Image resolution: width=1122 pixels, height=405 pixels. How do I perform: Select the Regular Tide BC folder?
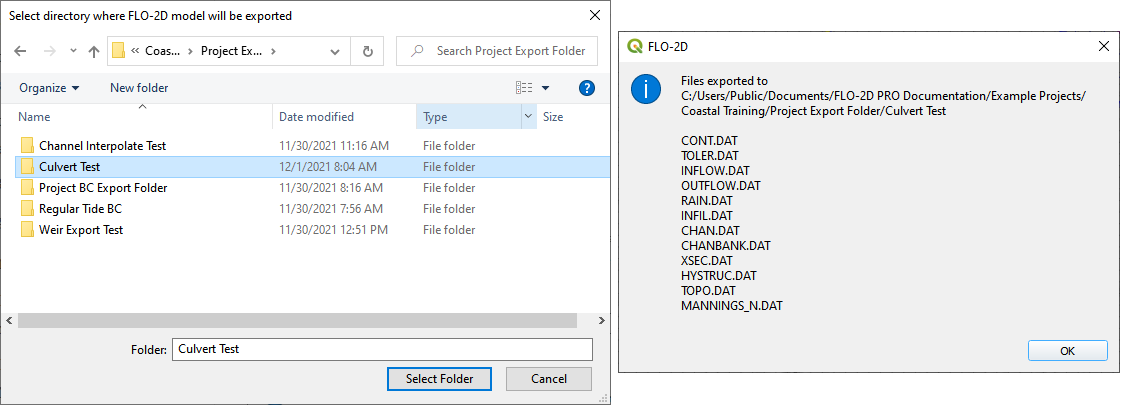80,209
